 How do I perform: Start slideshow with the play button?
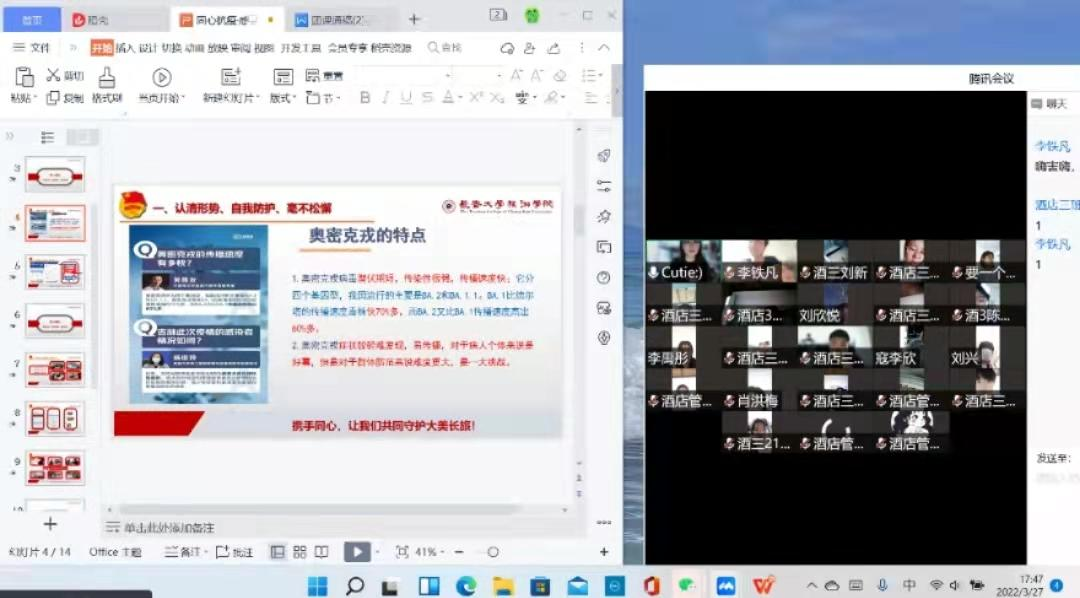point(357,551)
